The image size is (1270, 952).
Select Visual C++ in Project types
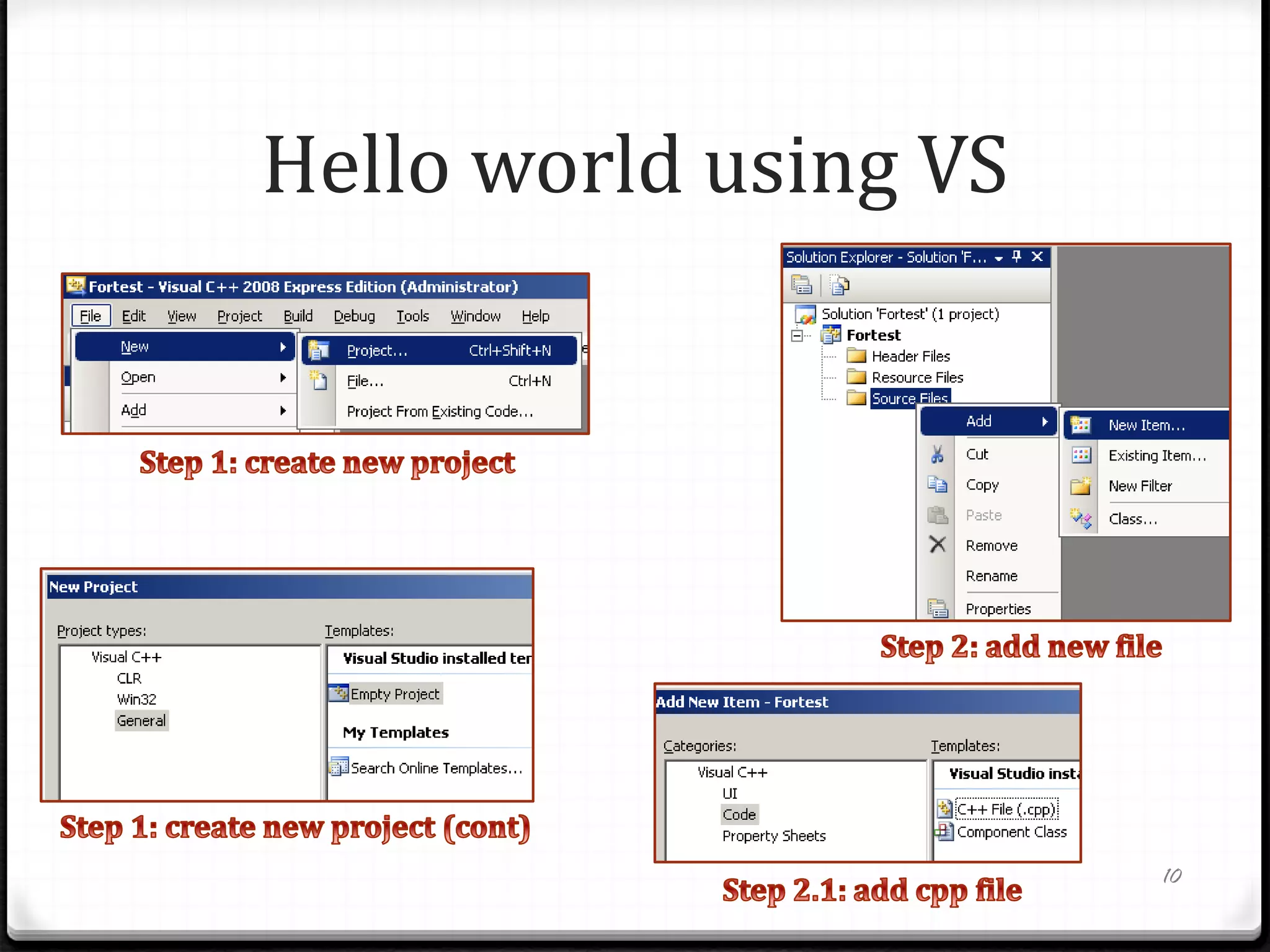point(127,657)
